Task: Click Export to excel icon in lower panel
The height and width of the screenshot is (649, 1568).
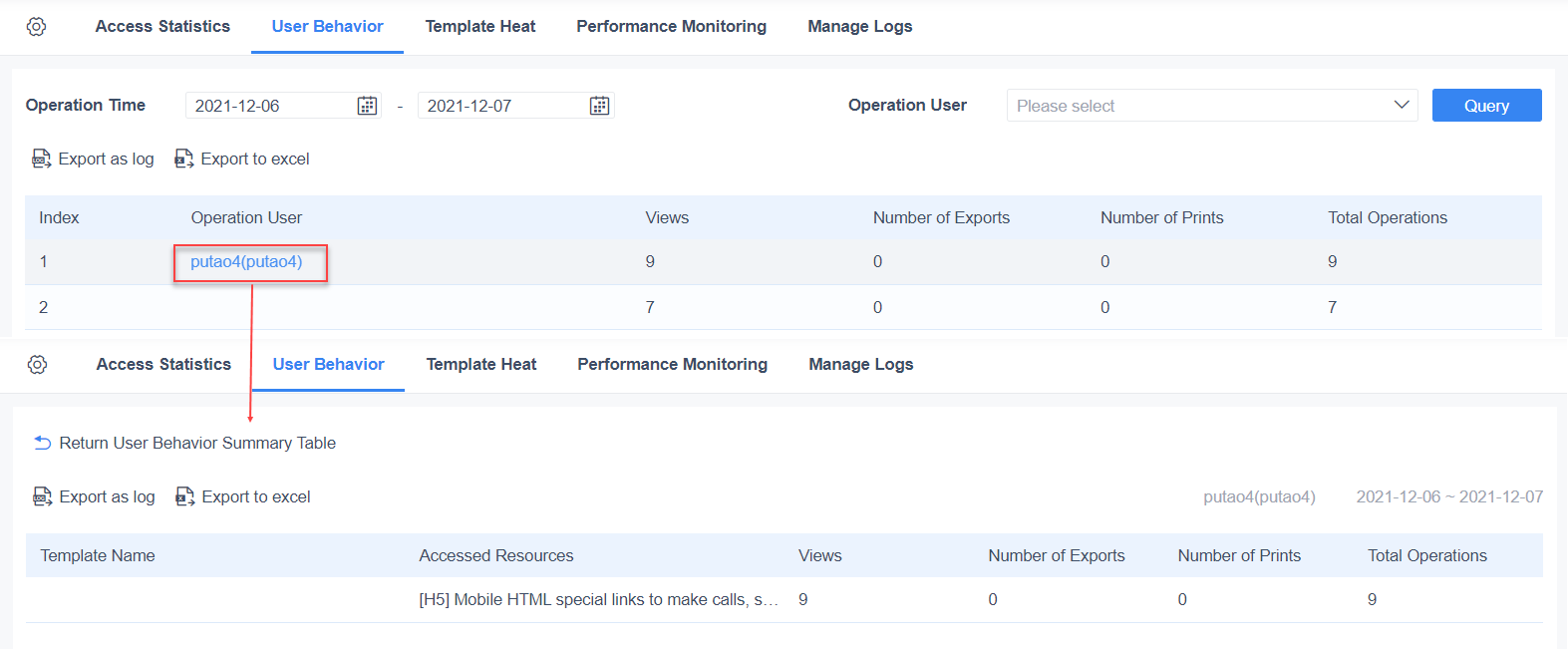Action: click(x=185, y=496)
